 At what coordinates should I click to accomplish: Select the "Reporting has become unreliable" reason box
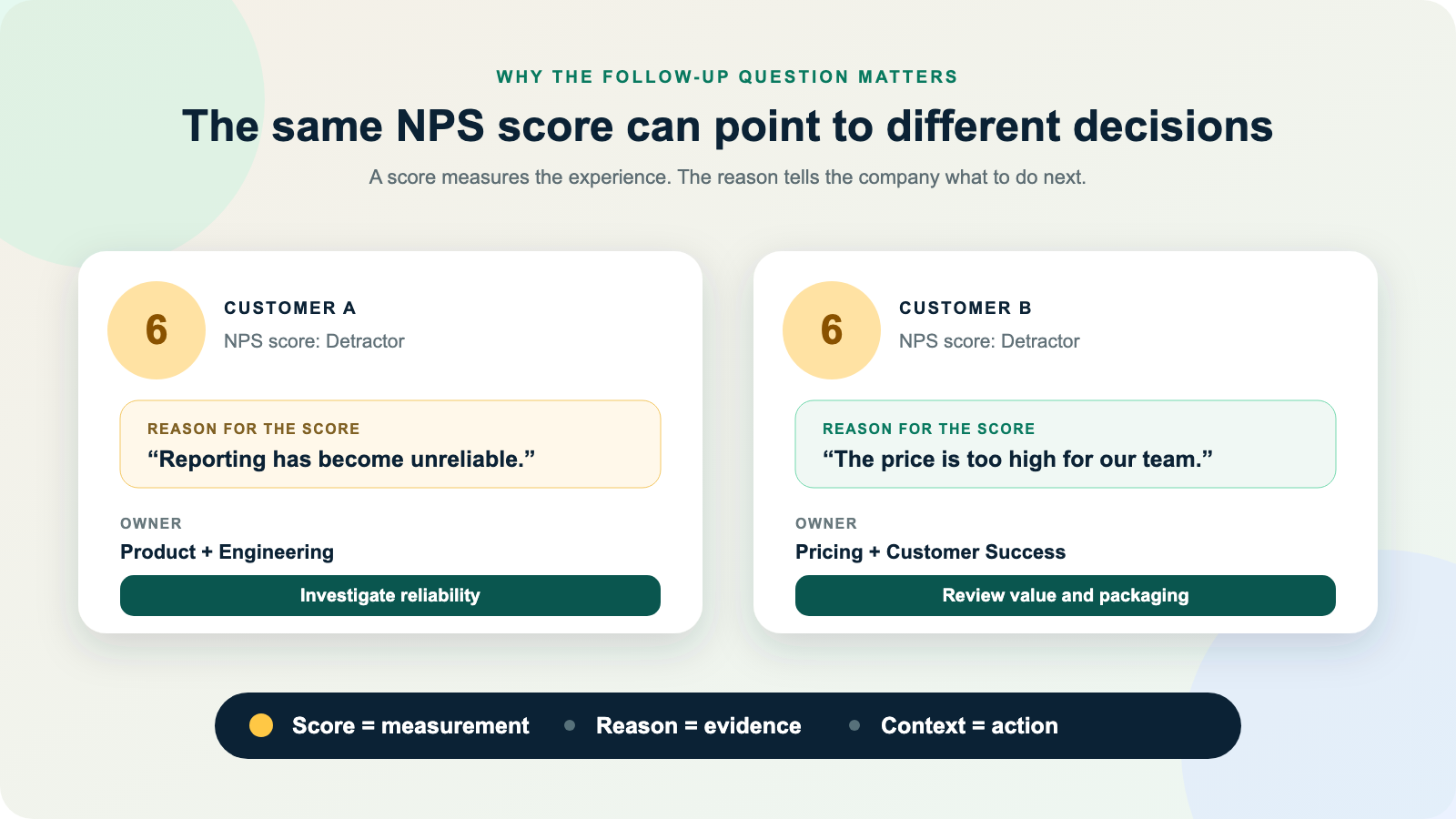click(390, 444)
